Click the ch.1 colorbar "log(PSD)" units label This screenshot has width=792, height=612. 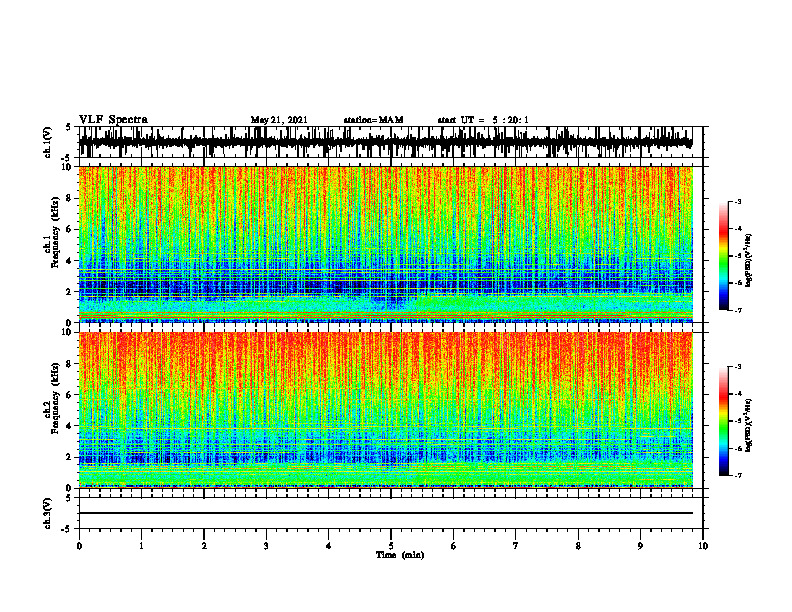[x=749, y=261]
